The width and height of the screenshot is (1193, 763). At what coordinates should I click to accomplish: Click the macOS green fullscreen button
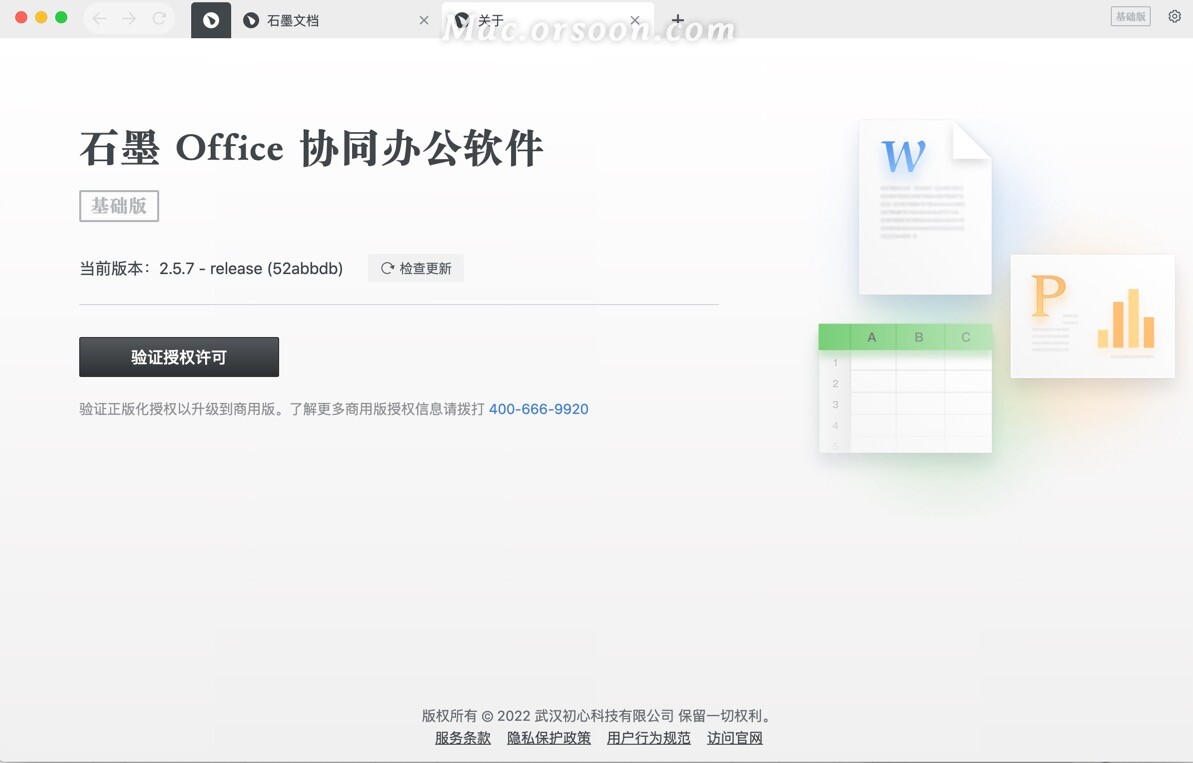[61, 17]
